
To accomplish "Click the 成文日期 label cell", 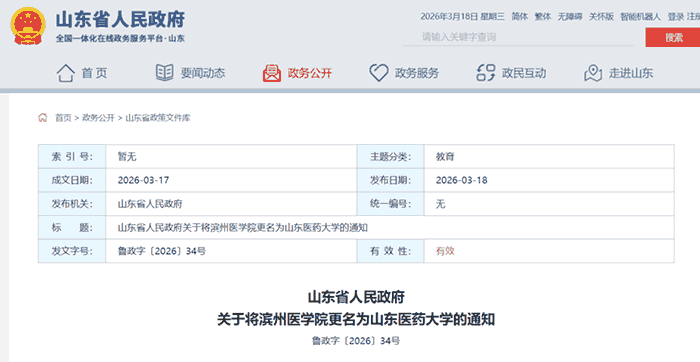I will click(x=72, y=180).
